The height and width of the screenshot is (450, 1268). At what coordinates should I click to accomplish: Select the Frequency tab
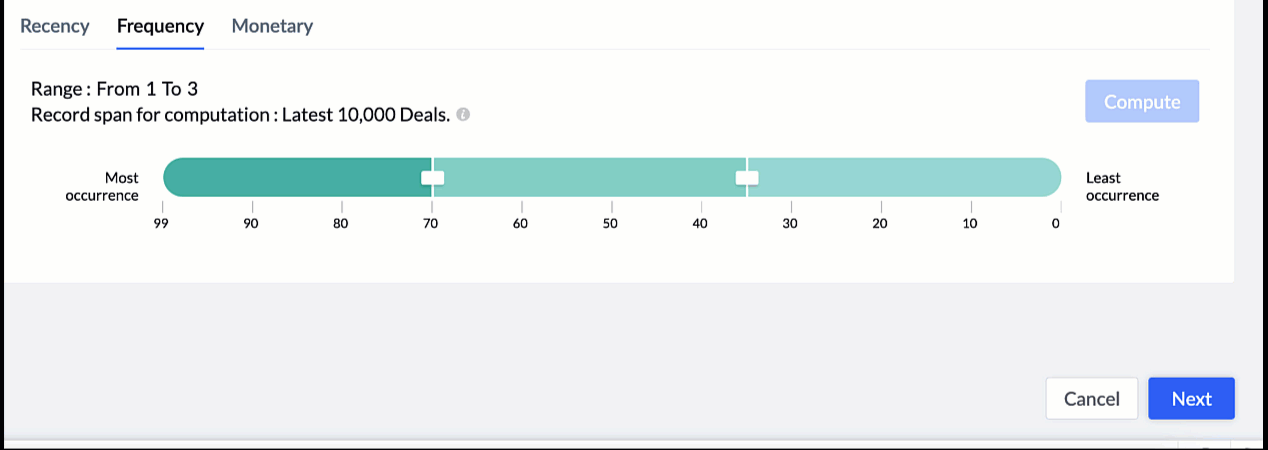pos(160,26)
